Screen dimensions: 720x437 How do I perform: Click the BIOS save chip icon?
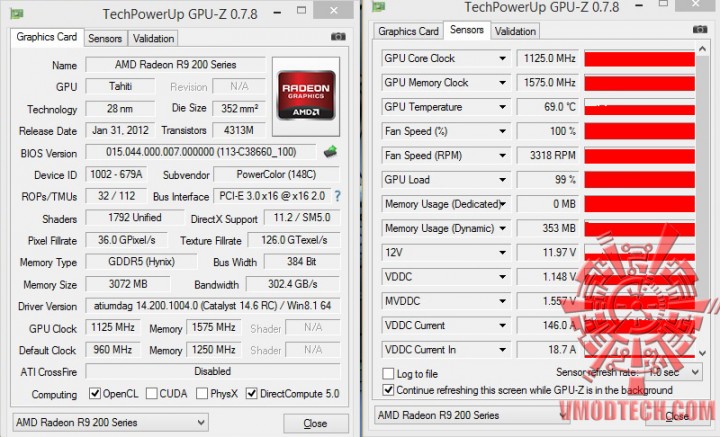tap(330, 151)
